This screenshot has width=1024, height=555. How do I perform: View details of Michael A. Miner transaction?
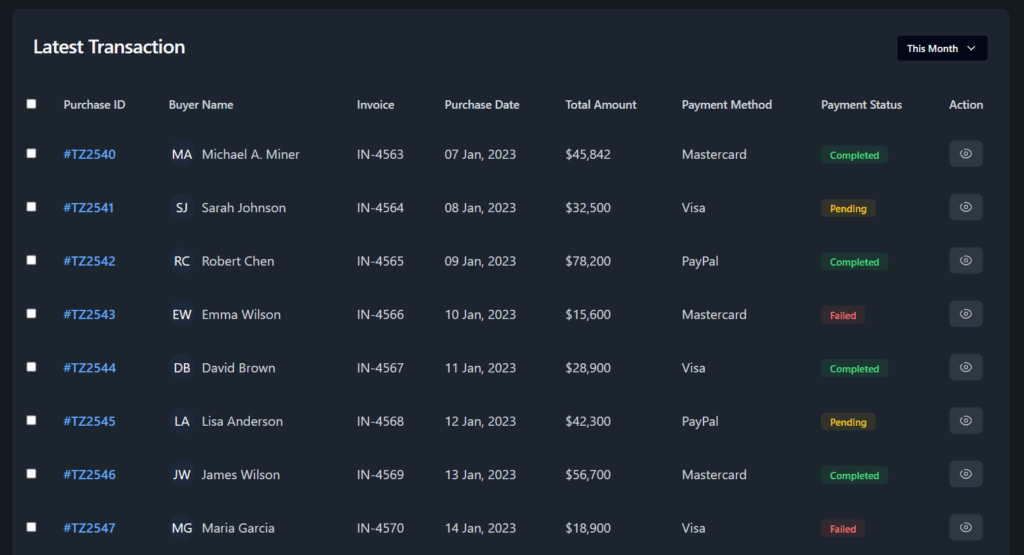(x=965, y=154)
